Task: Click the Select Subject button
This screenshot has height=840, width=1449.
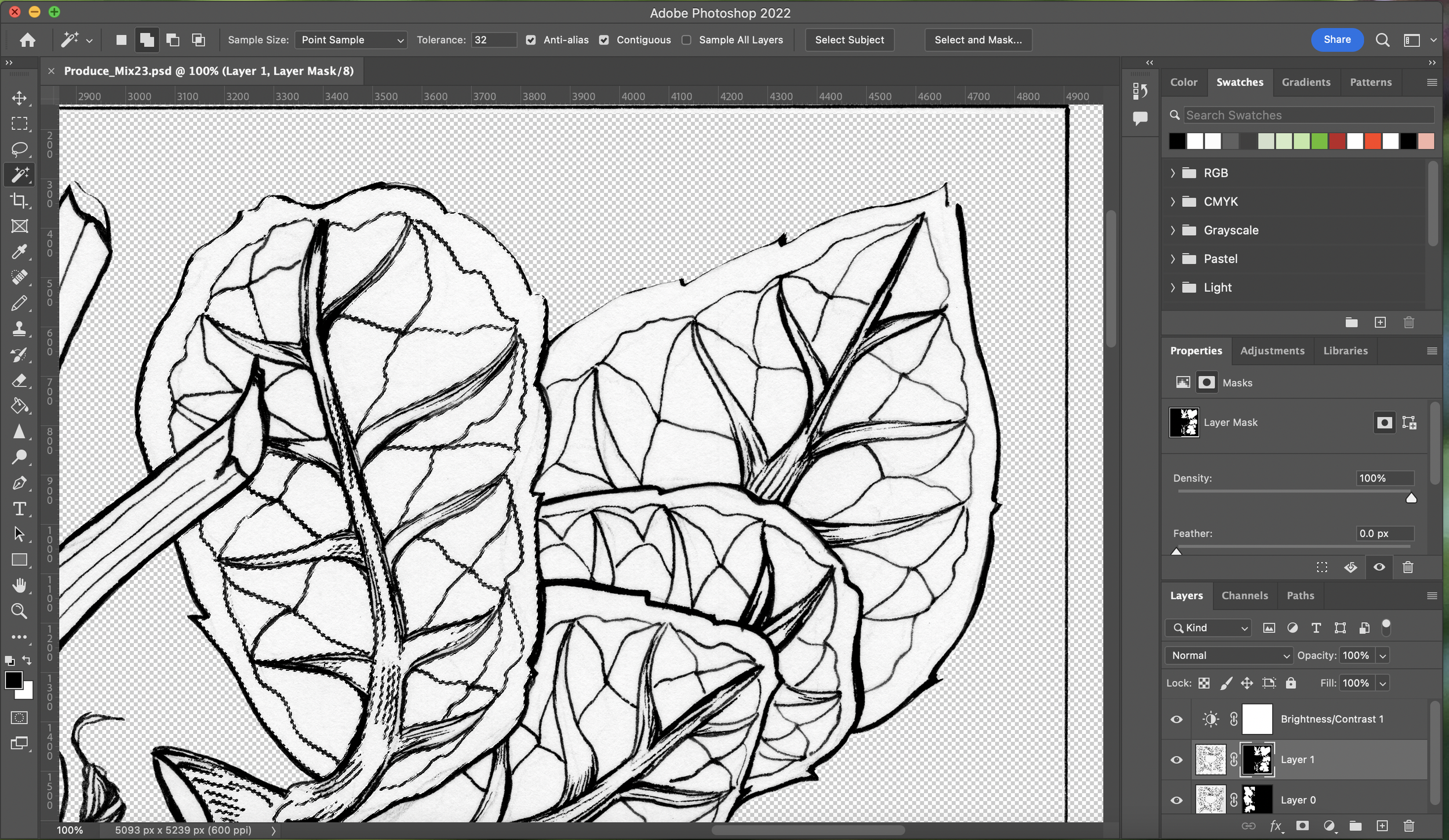Action: point(849,40)
